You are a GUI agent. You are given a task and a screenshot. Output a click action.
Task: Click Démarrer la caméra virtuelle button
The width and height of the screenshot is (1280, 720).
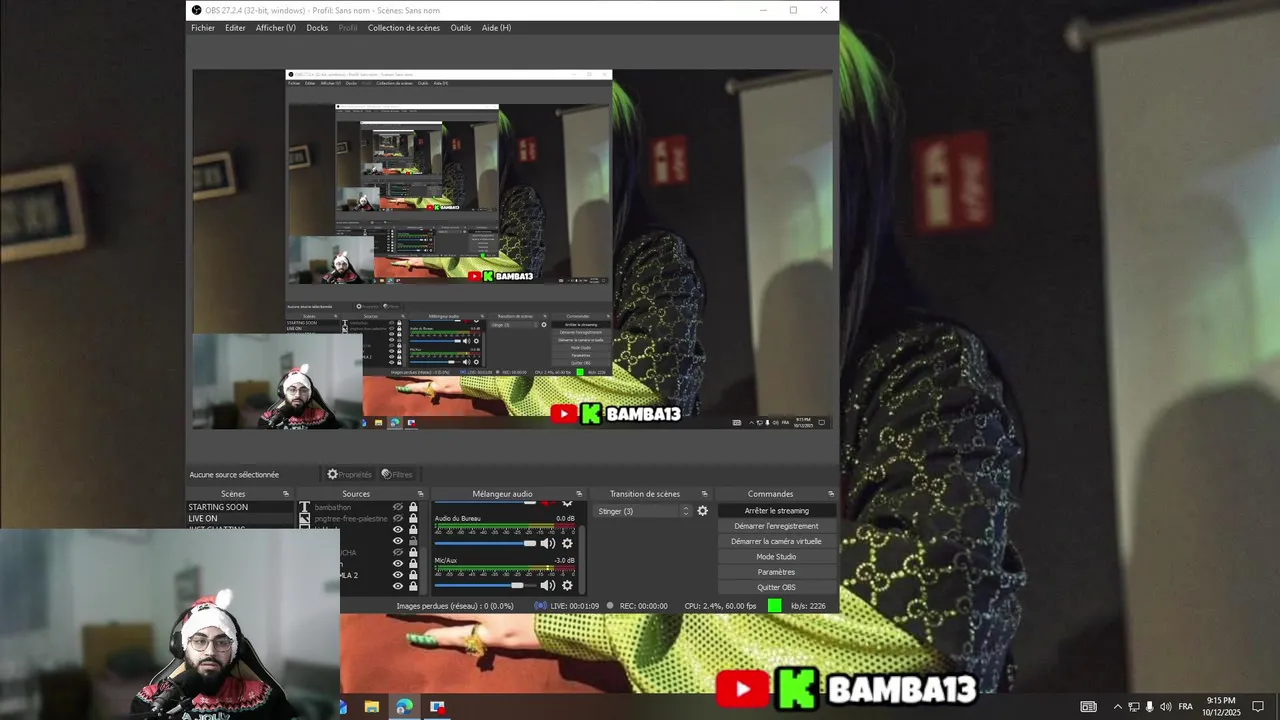tap(776, 541)
